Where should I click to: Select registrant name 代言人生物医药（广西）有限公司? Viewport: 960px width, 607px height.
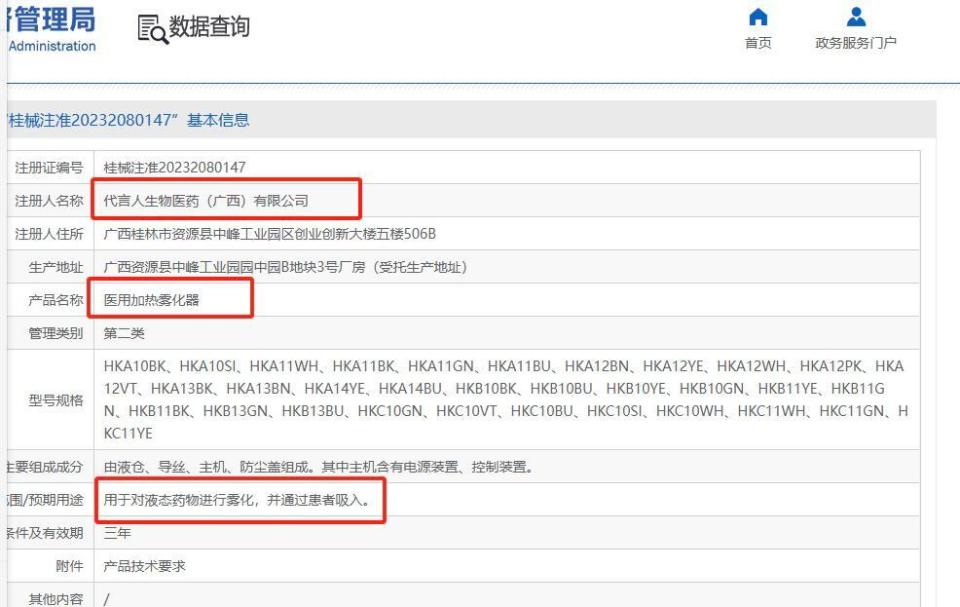(x=206, y=201)
